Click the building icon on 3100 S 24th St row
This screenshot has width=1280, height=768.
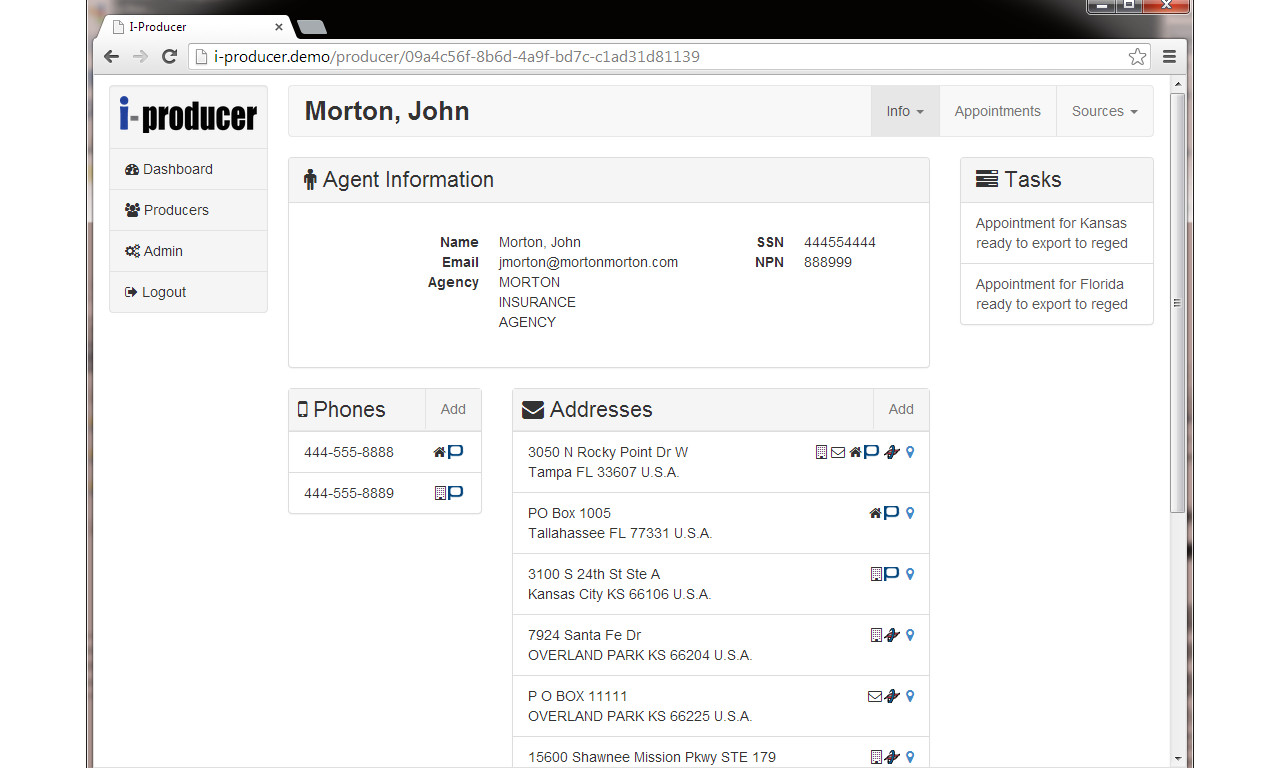pos(877,574)
